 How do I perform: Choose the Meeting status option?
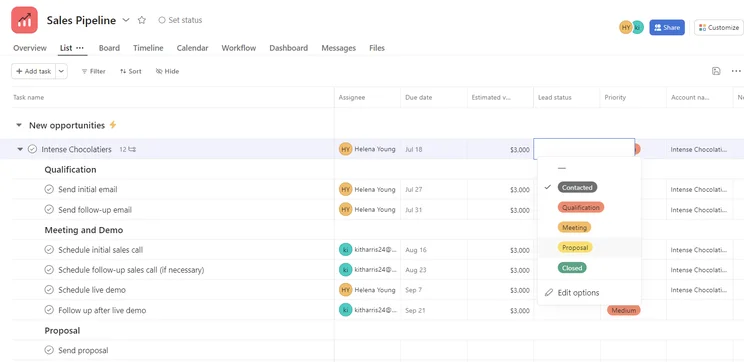[574, 227]
